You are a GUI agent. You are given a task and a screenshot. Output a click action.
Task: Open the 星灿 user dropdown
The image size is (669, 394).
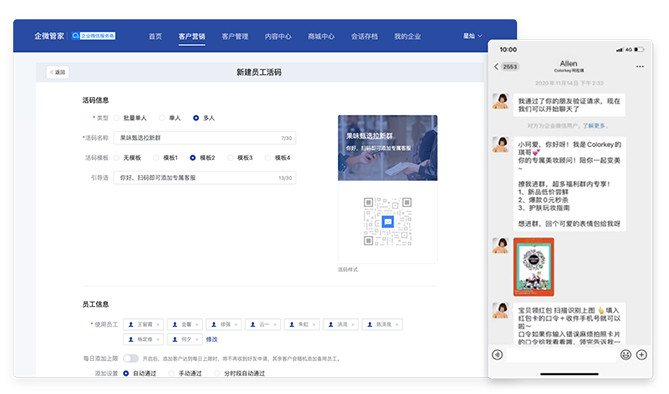click(473, 36)
